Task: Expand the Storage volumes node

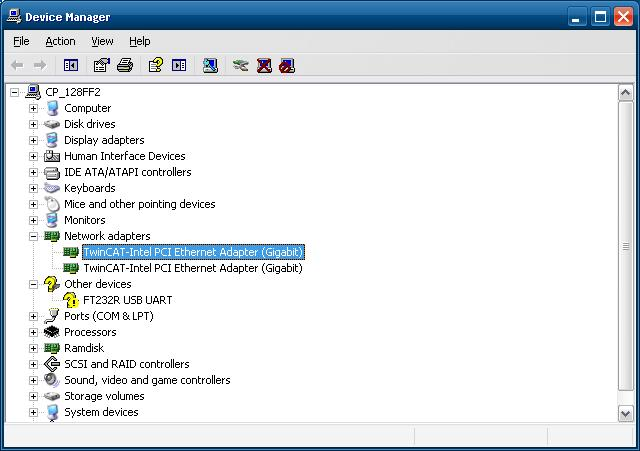Action: pyautogui.click(x=33, y=396)
